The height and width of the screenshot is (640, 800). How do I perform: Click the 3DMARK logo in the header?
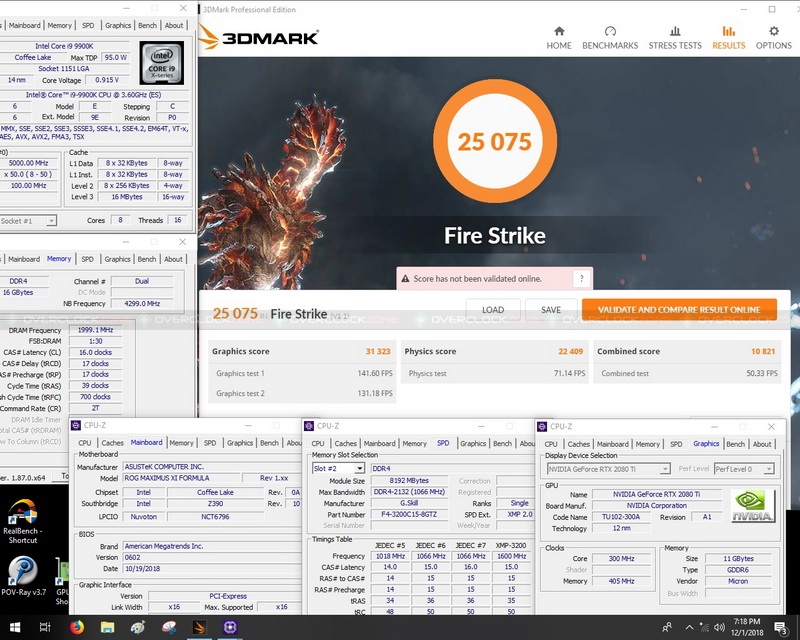tap(259, 37)
